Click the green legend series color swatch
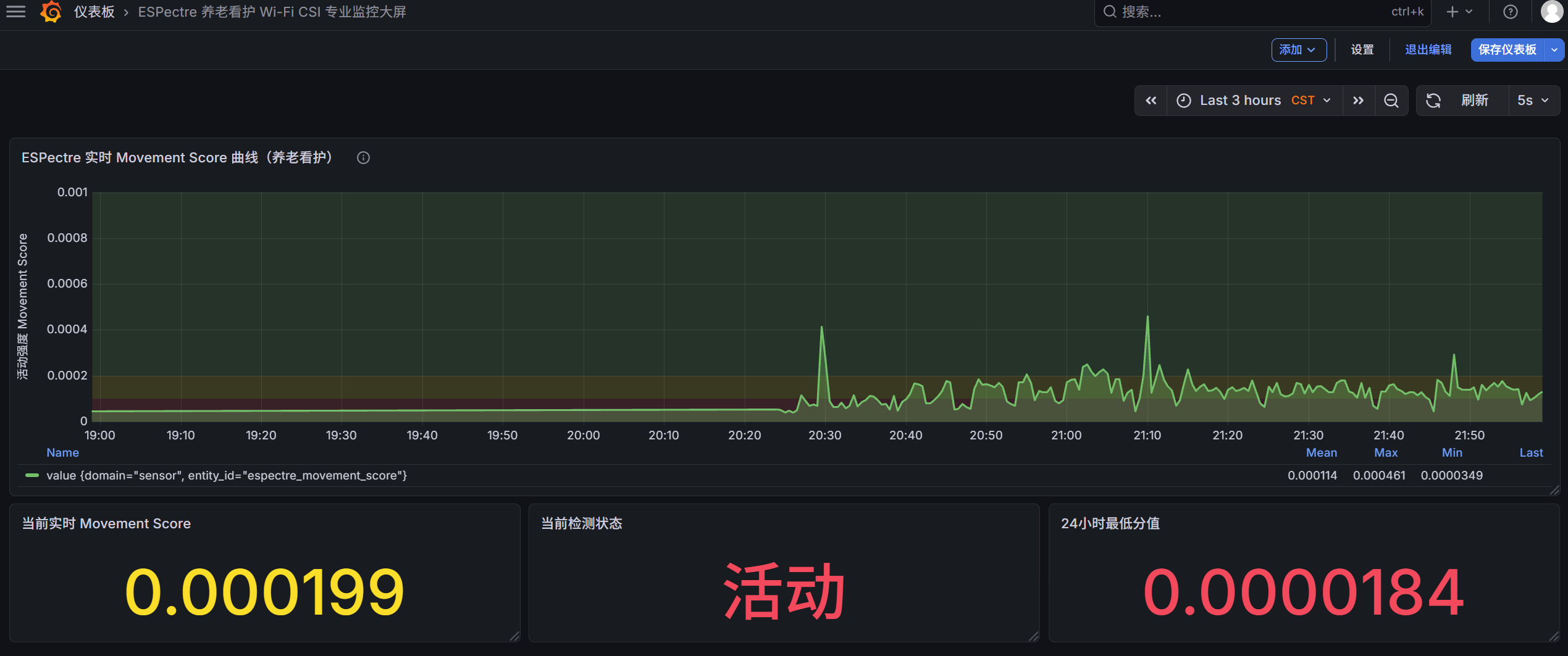 tap(32, 476)
